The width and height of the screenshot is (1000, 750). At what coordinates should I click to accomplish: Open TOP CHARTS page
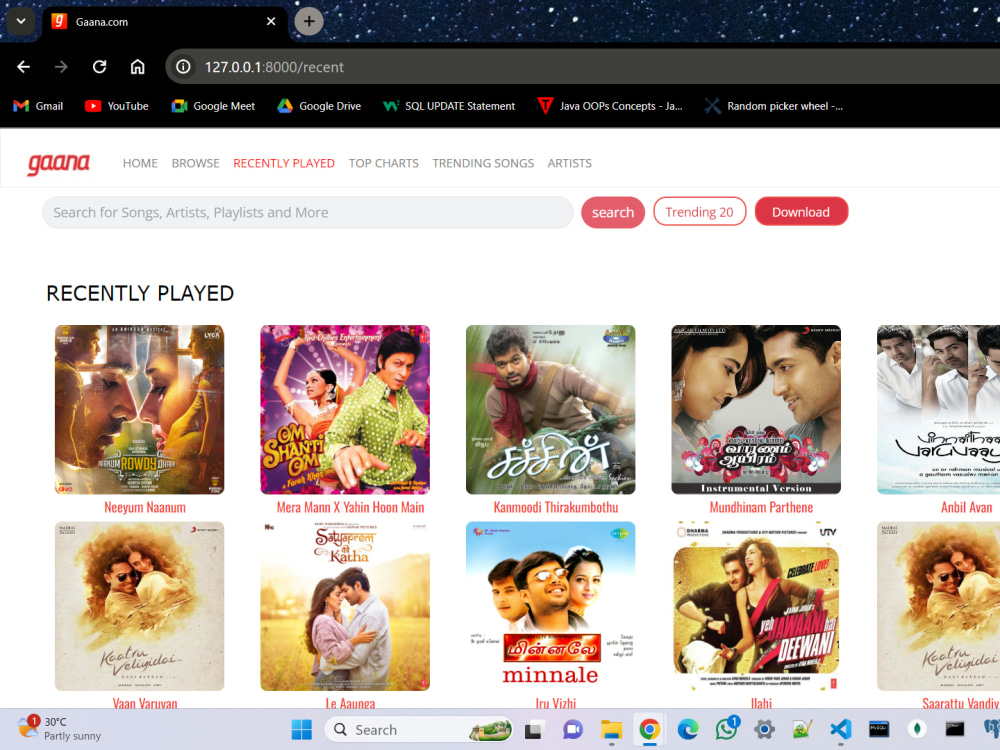(383, 163)
